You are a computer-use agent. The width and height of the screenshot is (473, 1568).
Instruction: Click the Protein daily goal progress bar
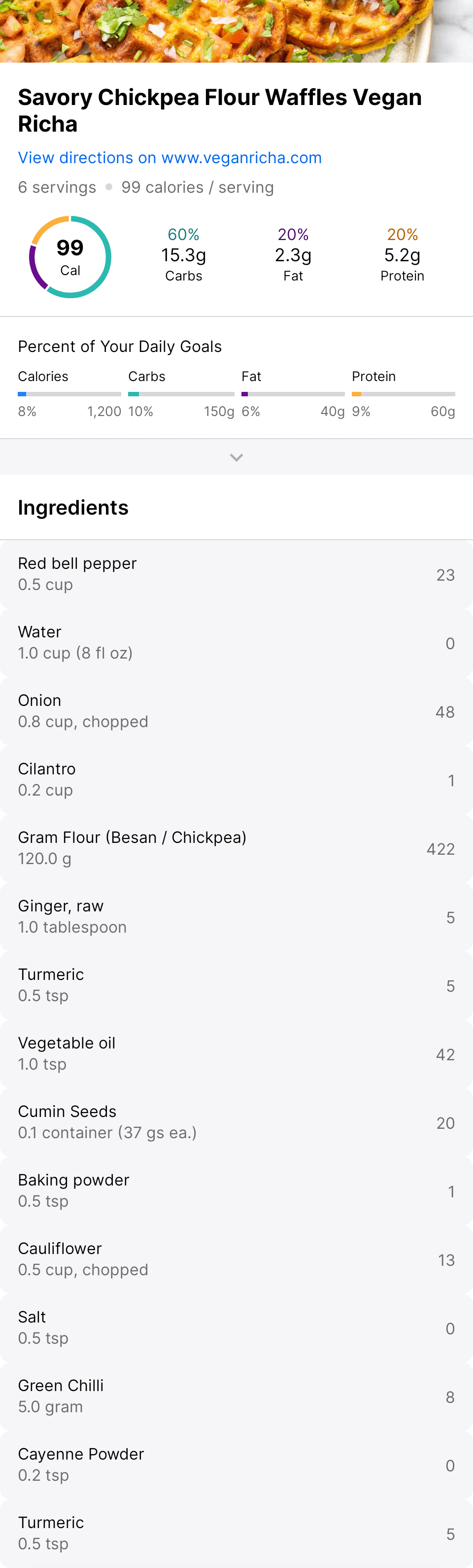(403, 394)
